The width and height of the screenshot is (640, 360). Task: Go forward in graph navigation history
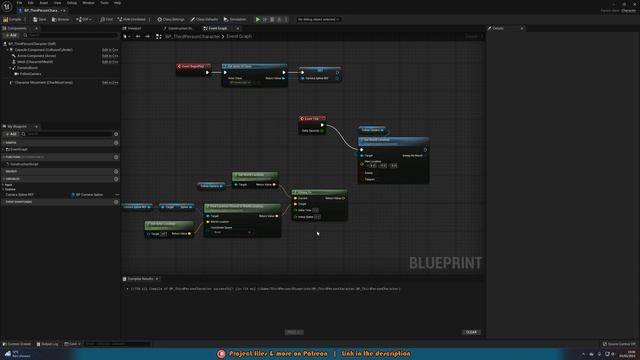147,36
